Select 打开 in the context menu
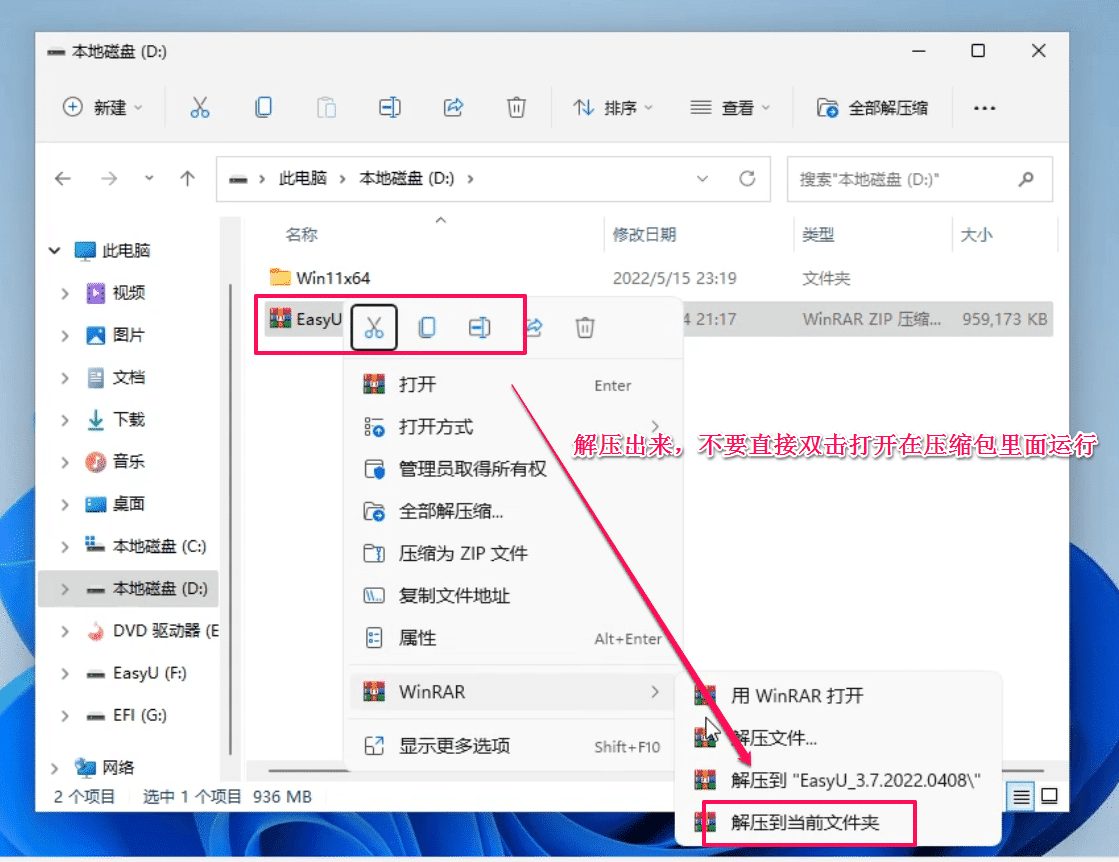This screenshot has height=862, width=1119. pos(420,384)
